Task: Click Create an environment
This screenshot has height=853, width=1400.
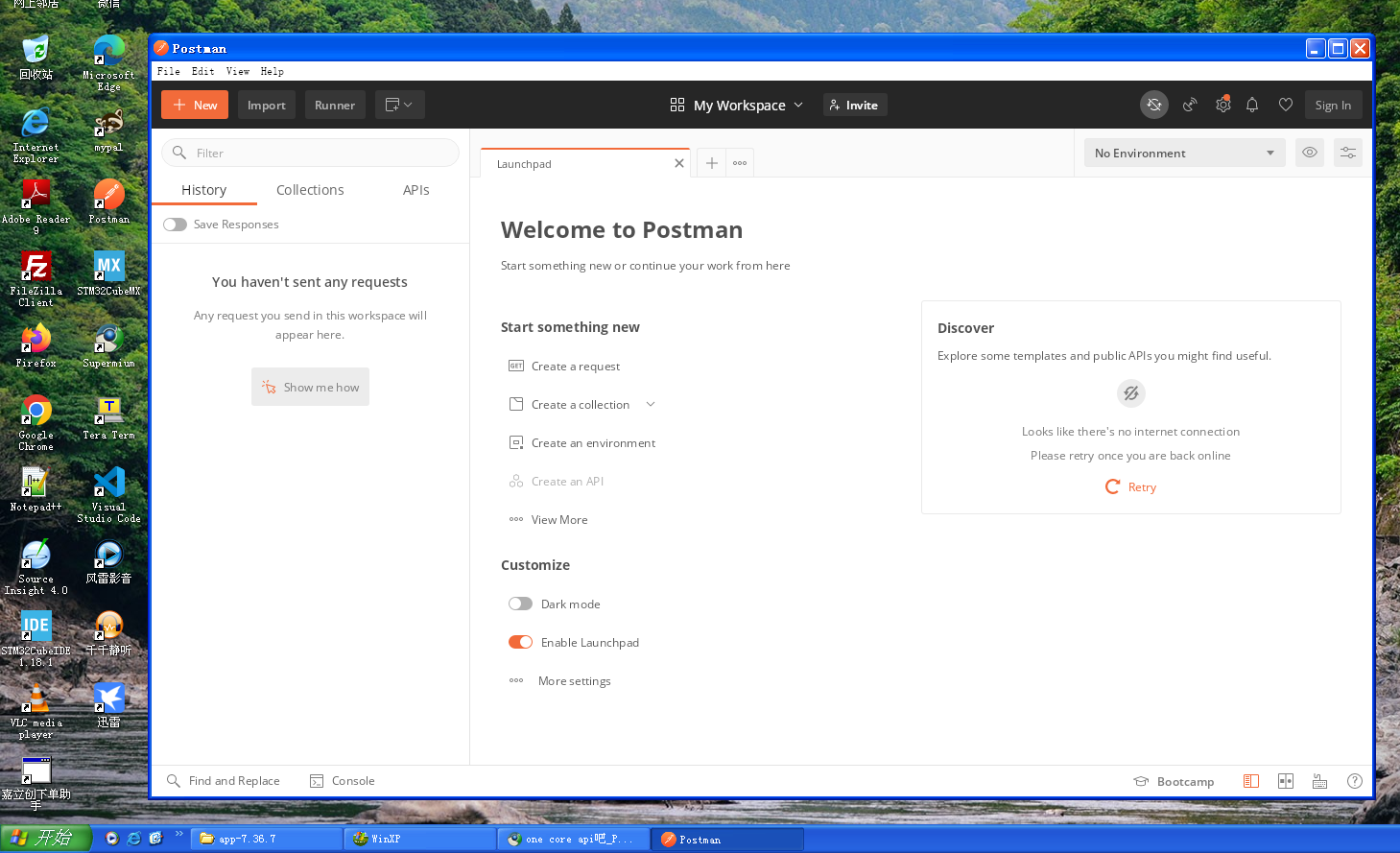Action: [x=582, y=442]
